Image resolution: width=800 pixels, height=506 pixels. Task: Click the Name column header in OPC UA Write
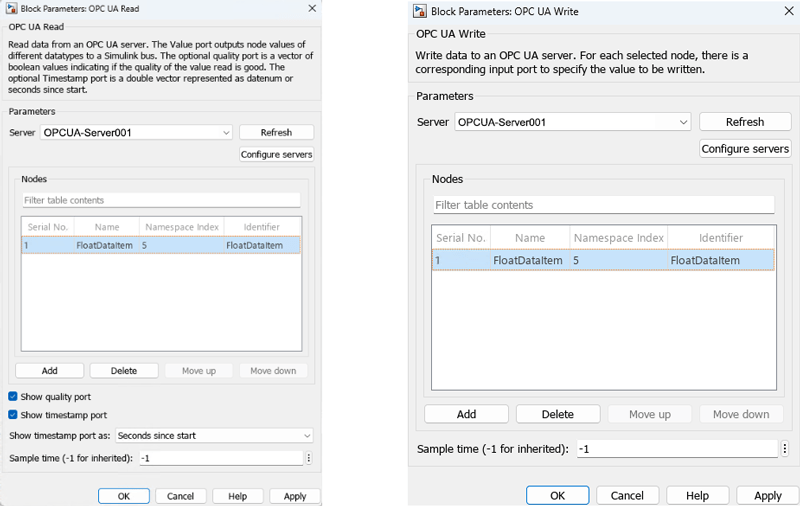click(530, 238)
